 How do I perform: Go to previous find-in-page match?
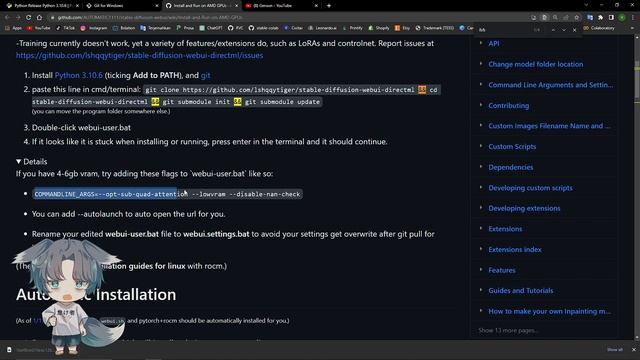click(x=553, y=30)
